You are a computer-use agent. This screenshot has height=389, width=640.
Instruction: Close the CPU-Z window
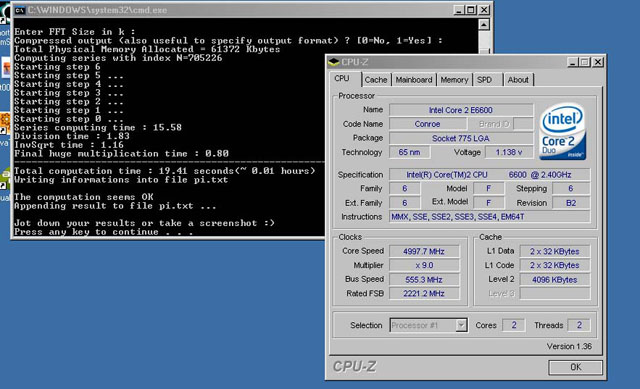pyautogui.click(x=598, y=62)
